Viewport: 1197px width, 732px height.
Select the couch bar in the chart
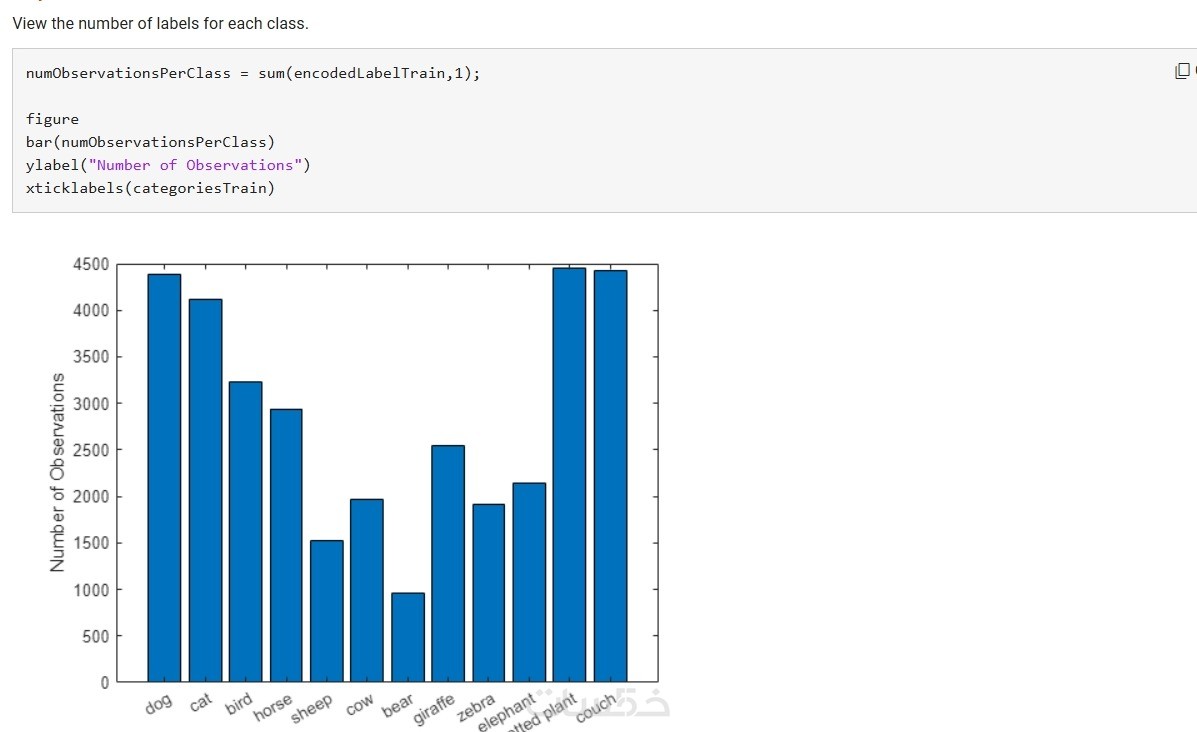[x=610, y=476]
